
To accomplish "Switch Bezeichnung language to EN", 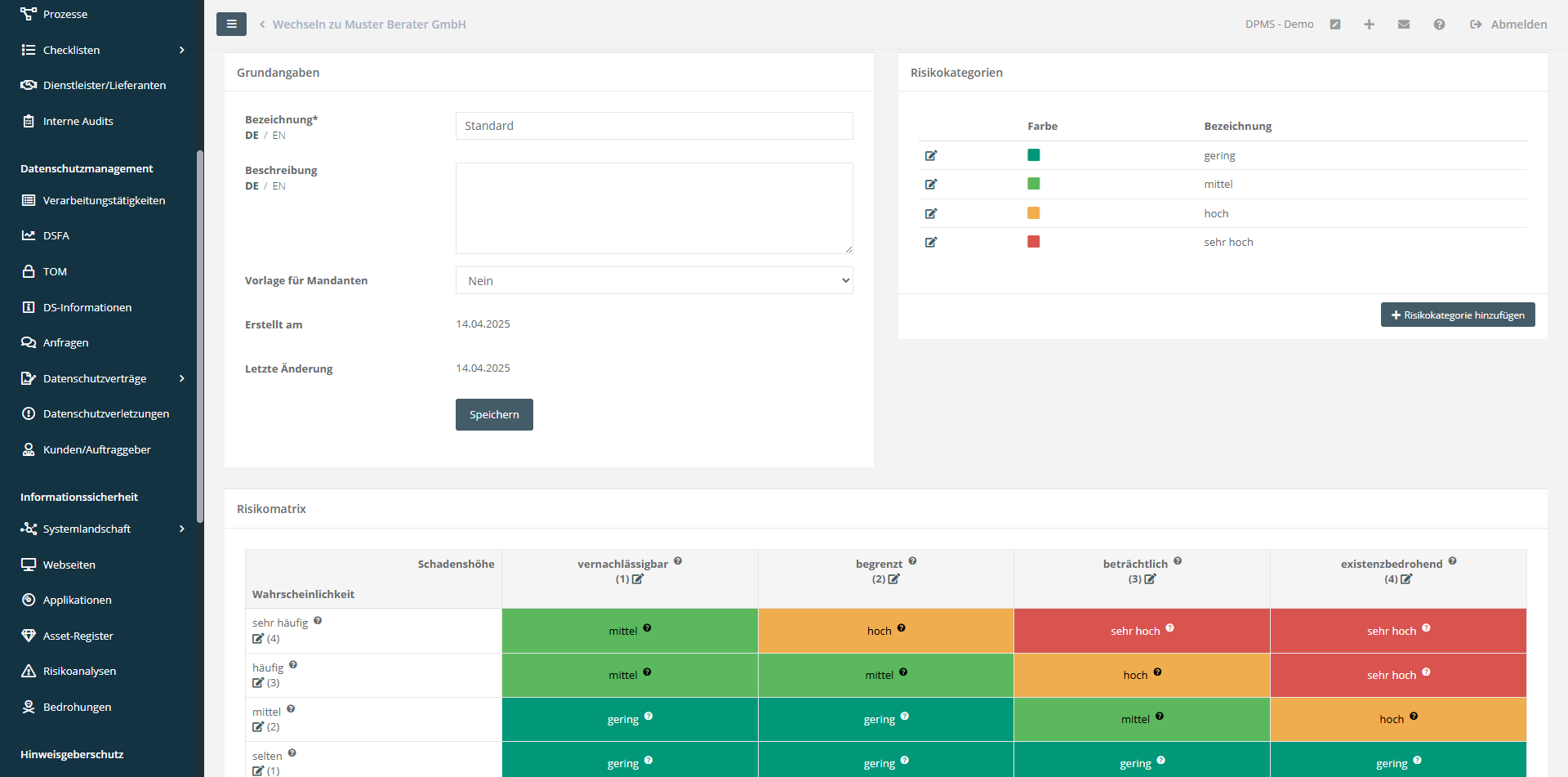I will click(279, 136).
